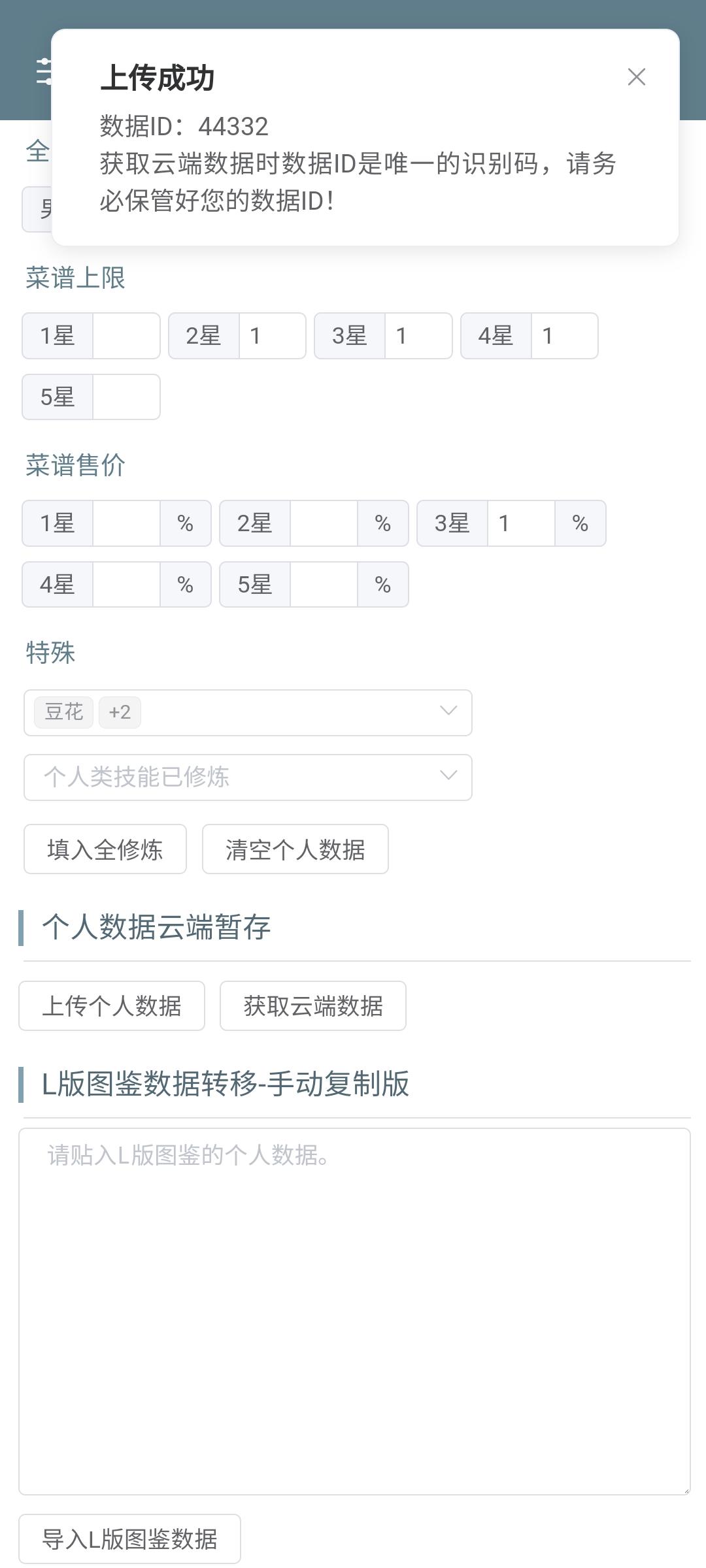Click the +2 tag in special dropdown
Screen dimensions: 706x1568
pyautogui.click(x=120, y=711)
